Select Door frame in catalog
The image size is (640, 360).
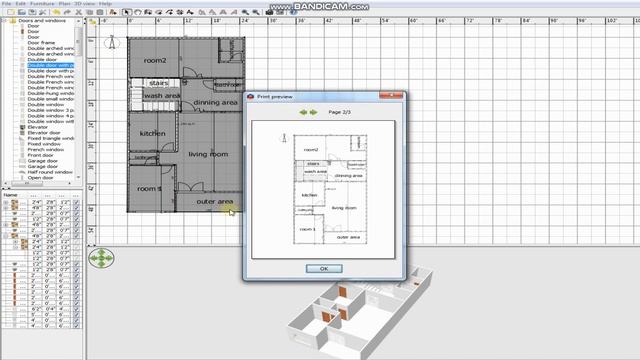click(x=41, y=42)
